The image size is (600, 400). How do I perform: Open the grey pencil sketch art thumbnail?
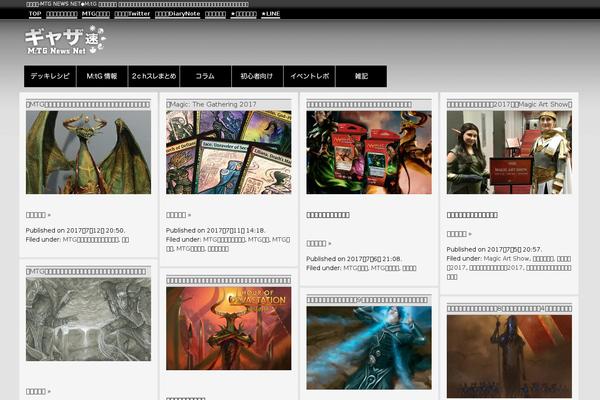88,319
